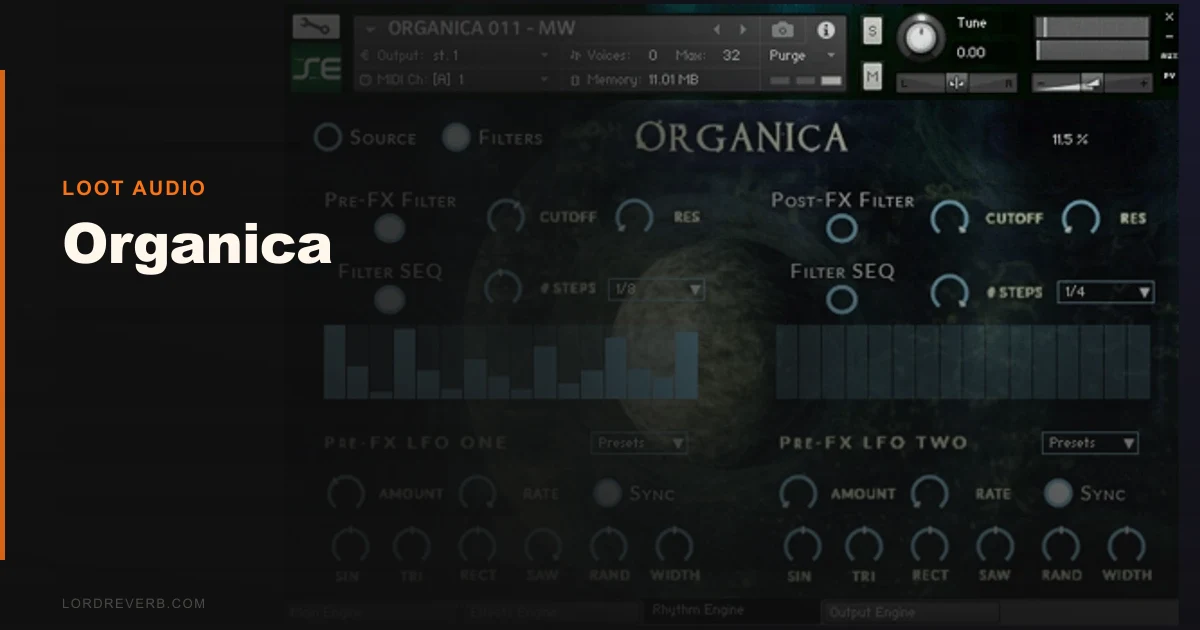
Task: Click LFO One TRI knob
Action: point(411,546)
